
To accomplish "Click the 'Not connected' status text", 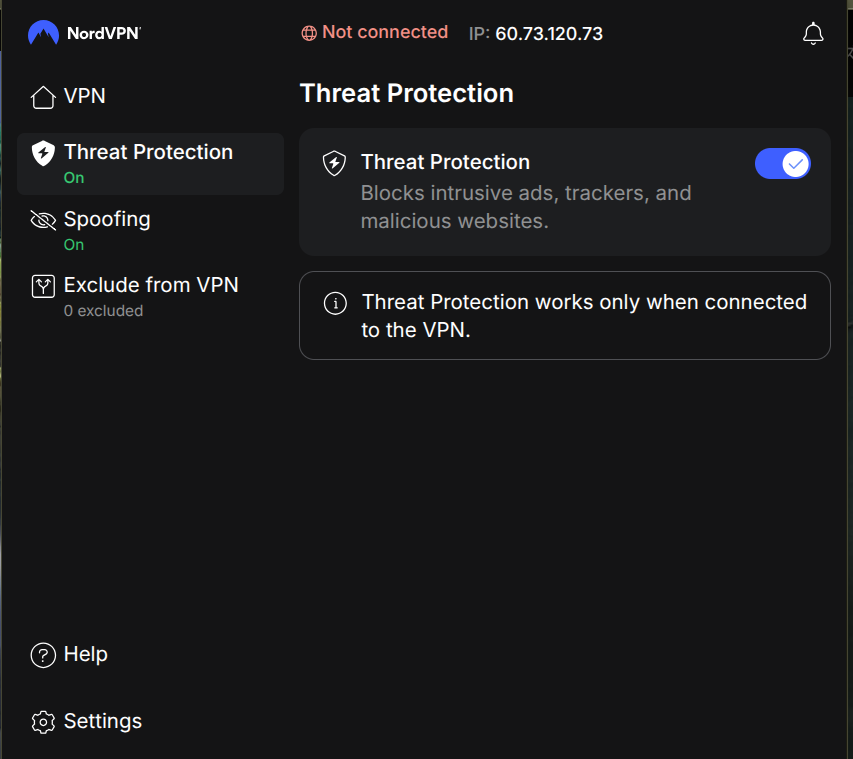I will point(385,33).
